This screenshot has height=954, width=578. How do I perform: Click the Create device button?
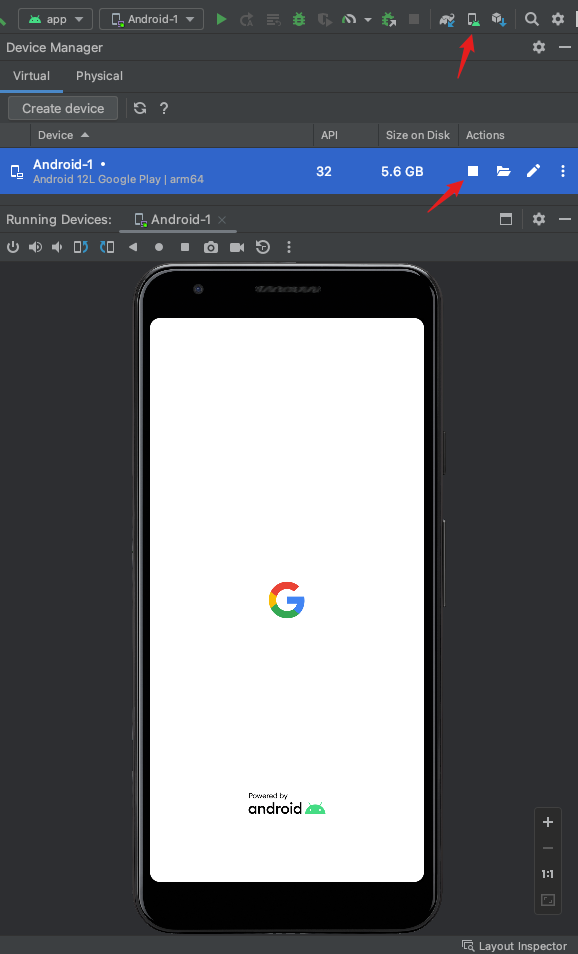coord(63,108)
